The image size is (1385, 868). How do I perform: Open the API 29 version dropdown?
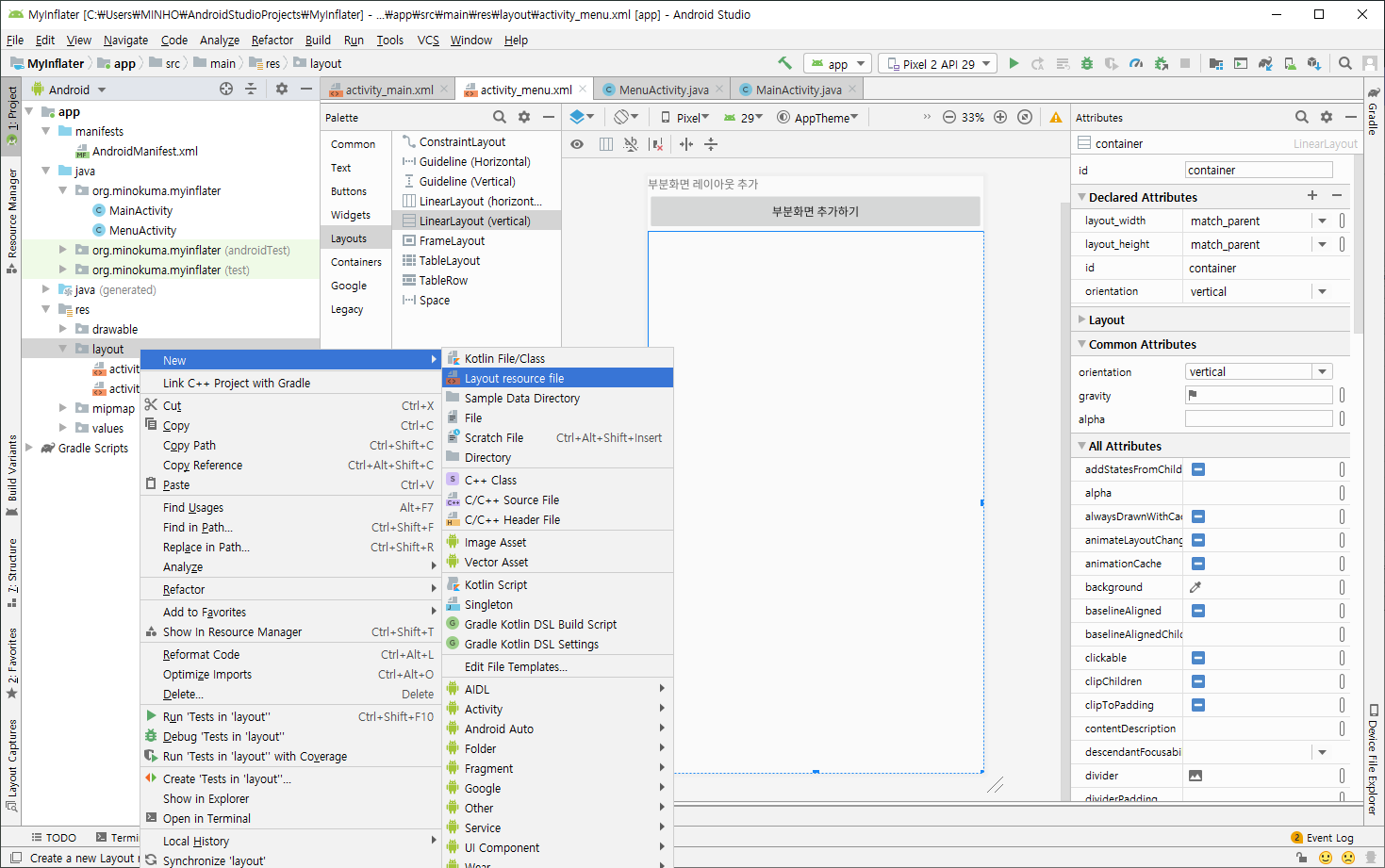[x=744, y=118]
